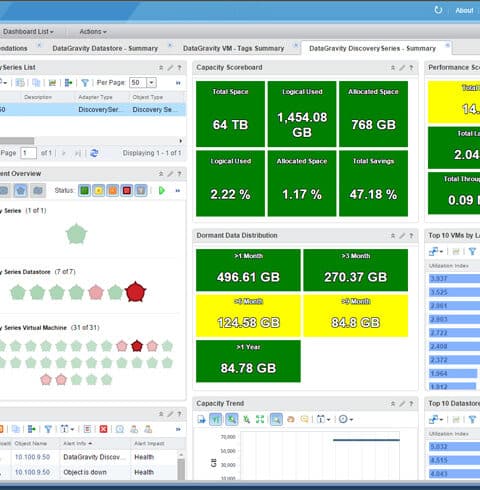Viewport: 480px width, 490px height.
Task: Click the Series List scroll-right arrow
Action: point(181,141)
